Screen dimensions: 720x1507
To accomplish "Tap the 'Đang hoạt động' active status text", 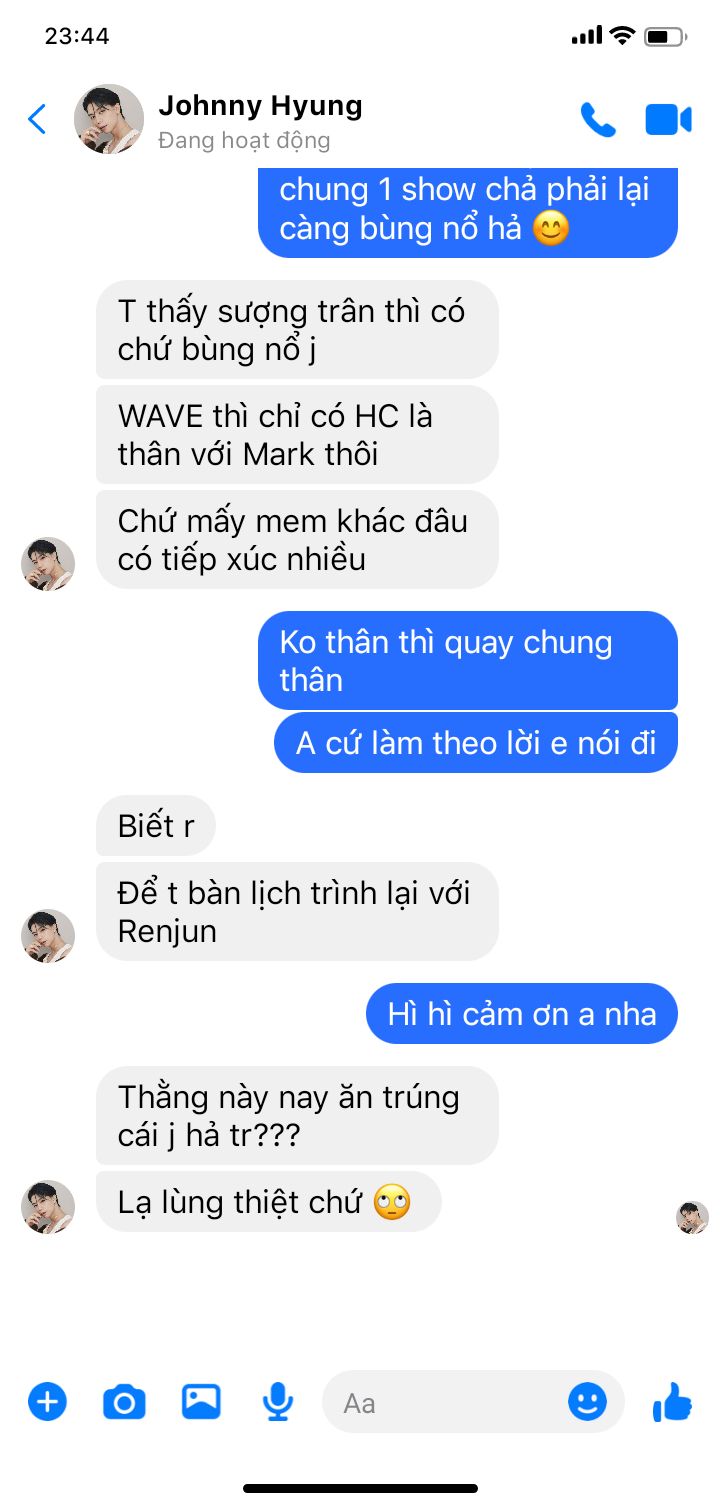I will pos(244,140).
